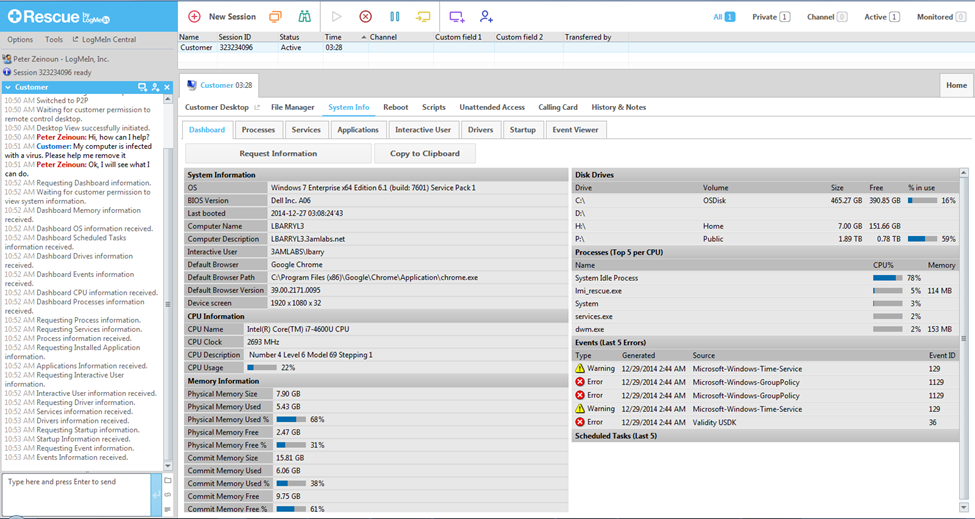Click the lmi_rescue.exe process row

point(765,291)
